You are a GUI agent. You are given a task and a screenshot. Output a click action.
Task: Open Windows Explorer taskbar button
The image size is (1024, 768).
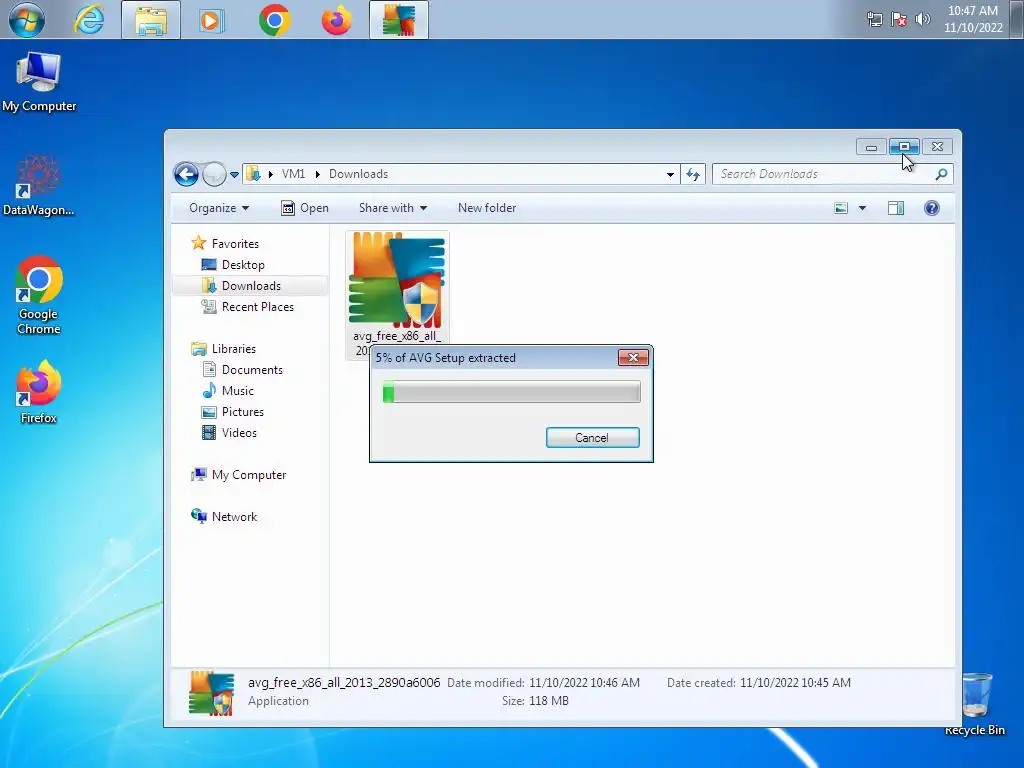[x=151, y=20]
